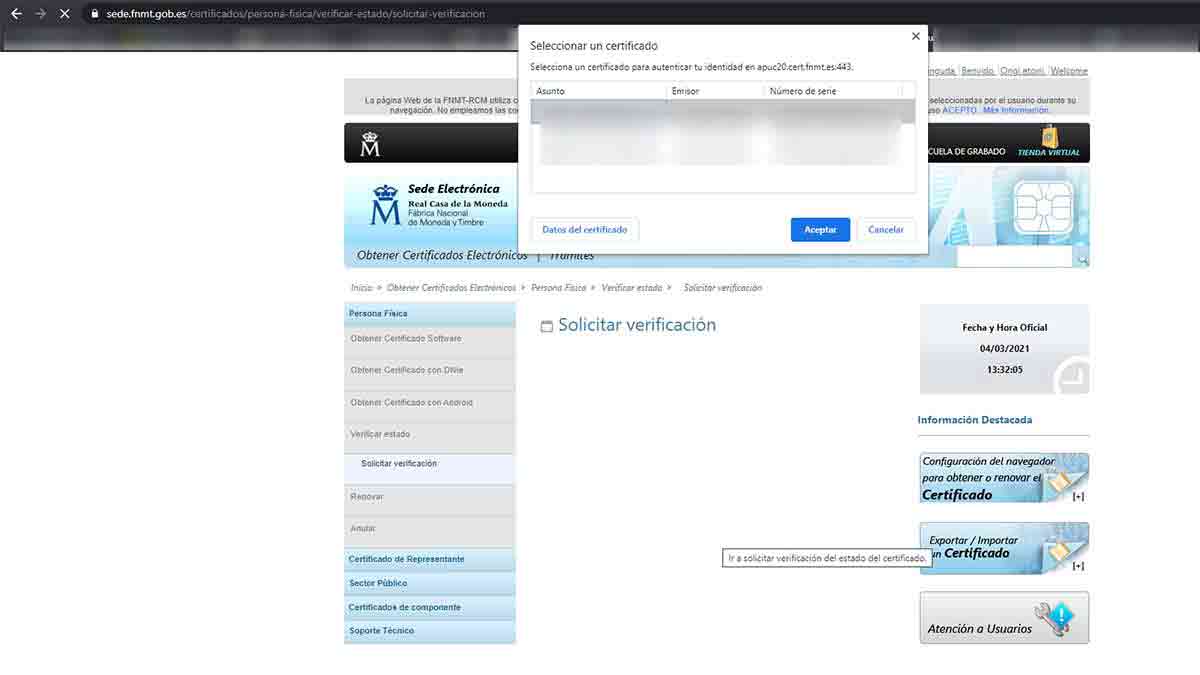Click the ACEPTO cookies link
Image resolution: width=1200 pixels, height=675 pixels.
pyautogui.click(x=958, y=109)
